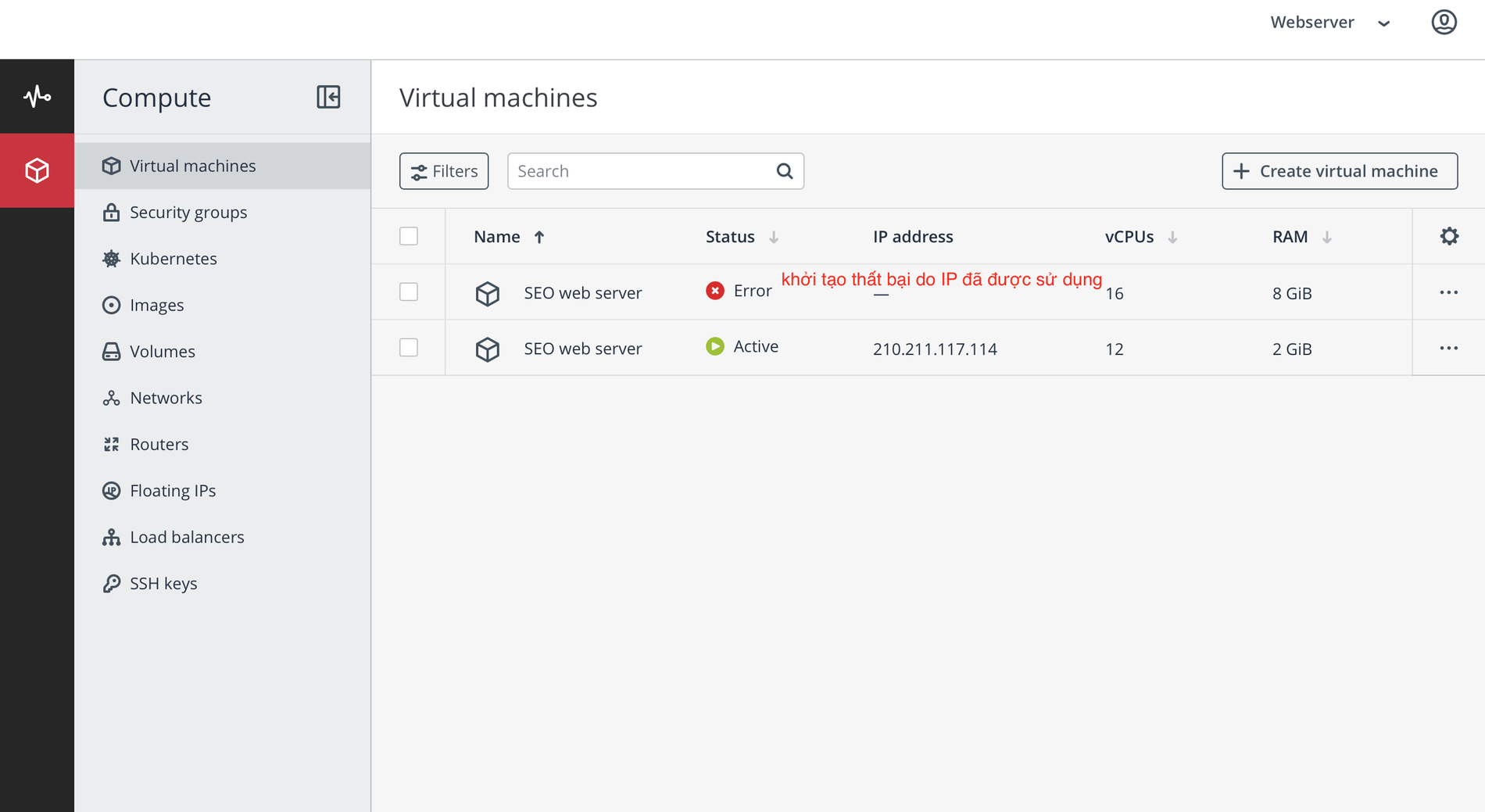Go to Security groups section

(188, 212)
